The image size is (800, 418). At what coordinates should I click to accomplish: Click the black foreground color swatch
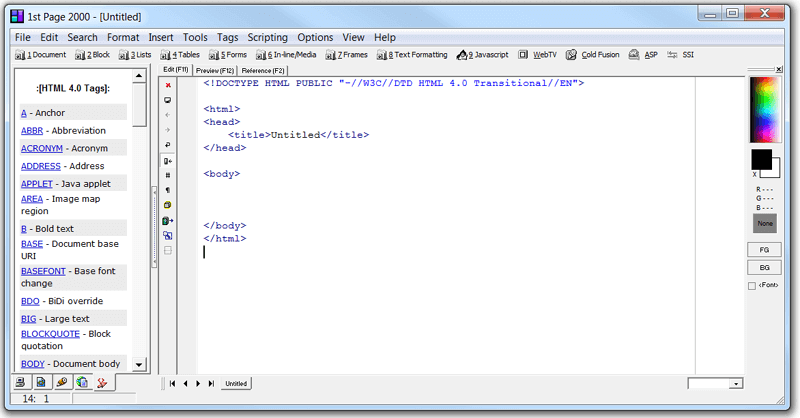[x=761, y=160]
